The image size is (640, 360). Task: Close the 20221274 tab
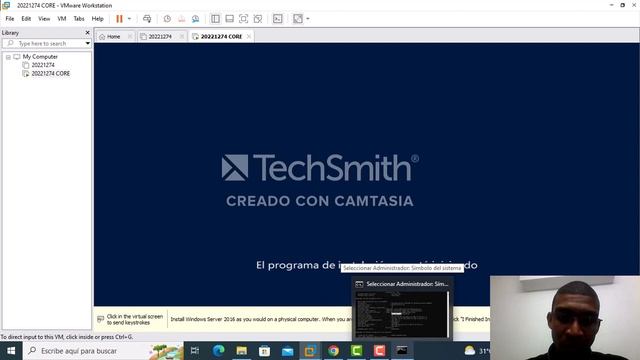coord(182,36)
